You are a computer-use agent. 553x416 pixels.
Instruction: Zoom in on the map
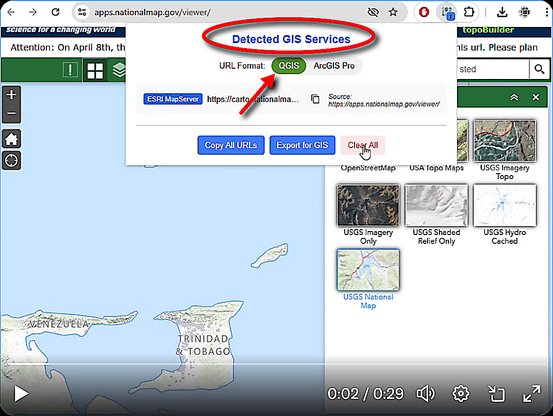(11, 95)
